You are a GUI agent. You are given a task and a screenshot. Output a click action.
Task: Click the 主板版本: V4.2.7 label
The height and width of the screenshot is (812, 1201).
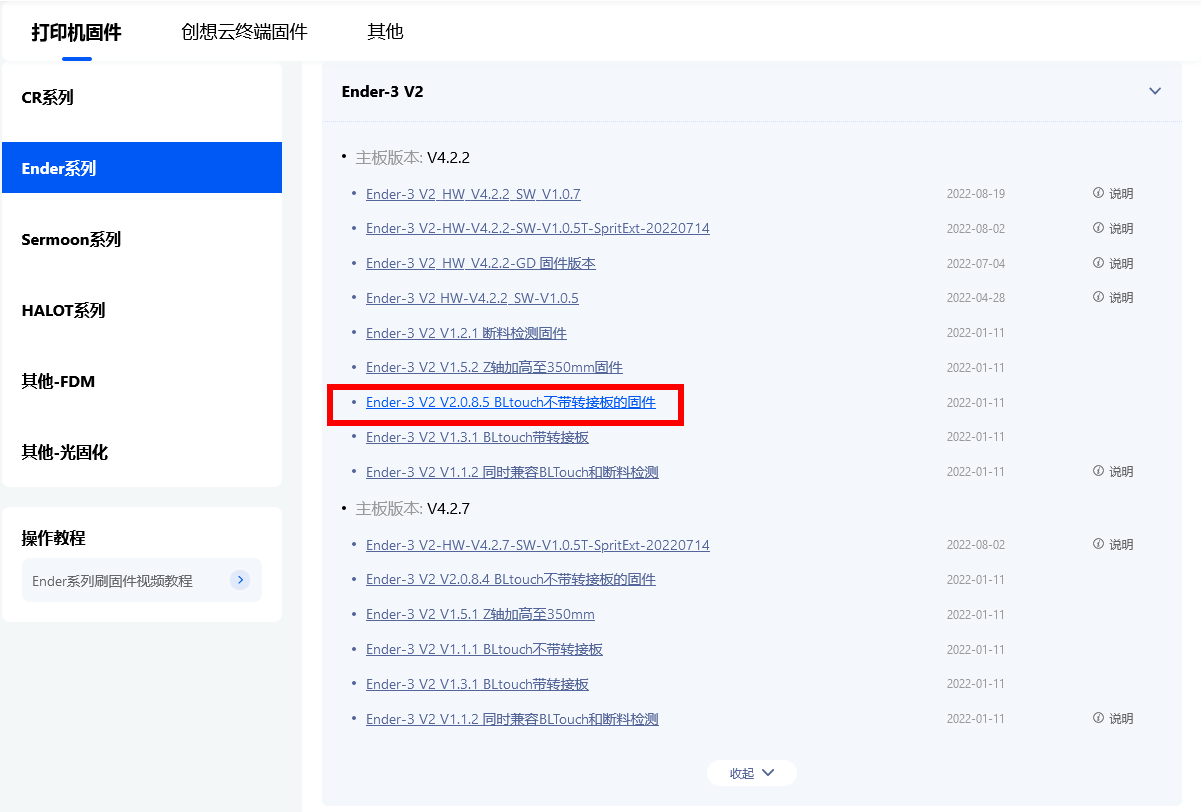412,509
